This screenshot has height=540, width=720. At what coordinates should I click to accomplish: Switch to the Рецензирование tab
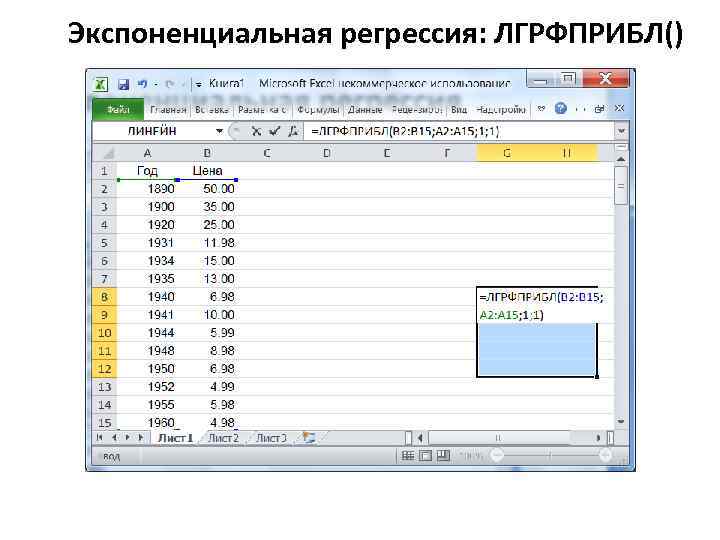tap(417, 110)
